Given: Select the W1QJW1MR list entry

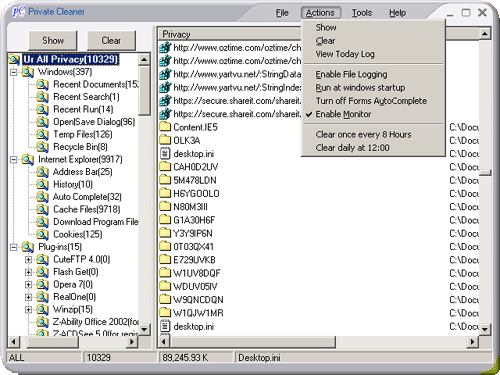Looking at the screenshot, I should click(x=198, y=313).
